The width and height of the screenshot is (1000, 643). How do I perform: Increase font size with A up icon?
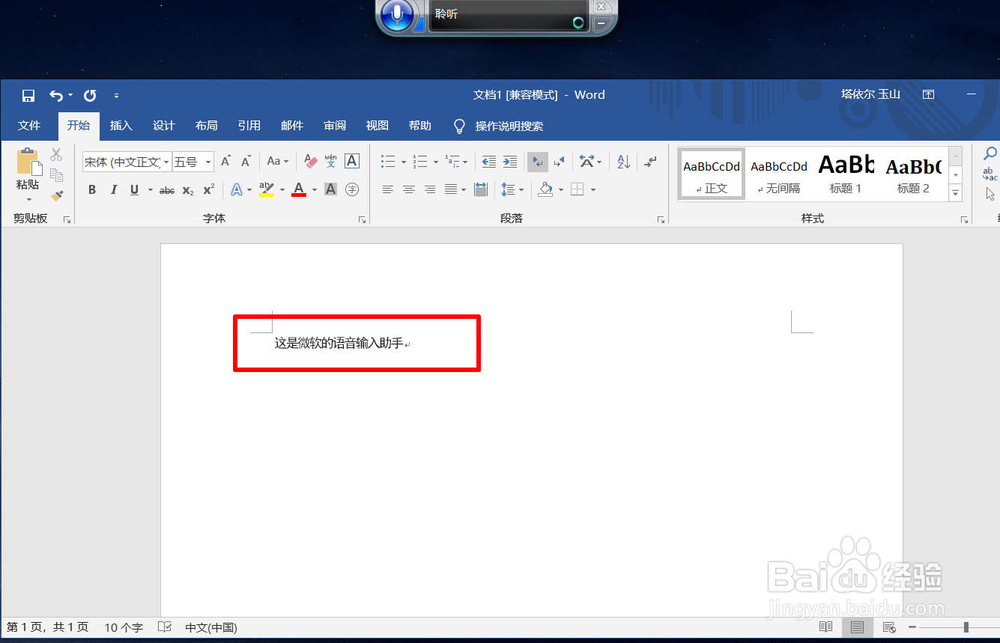[226, 161]
